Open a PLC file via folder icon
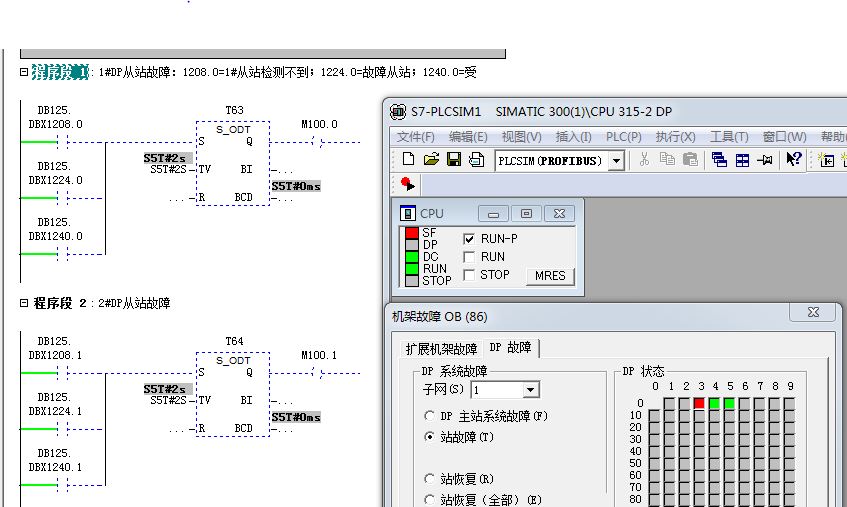 pos(431,159)
